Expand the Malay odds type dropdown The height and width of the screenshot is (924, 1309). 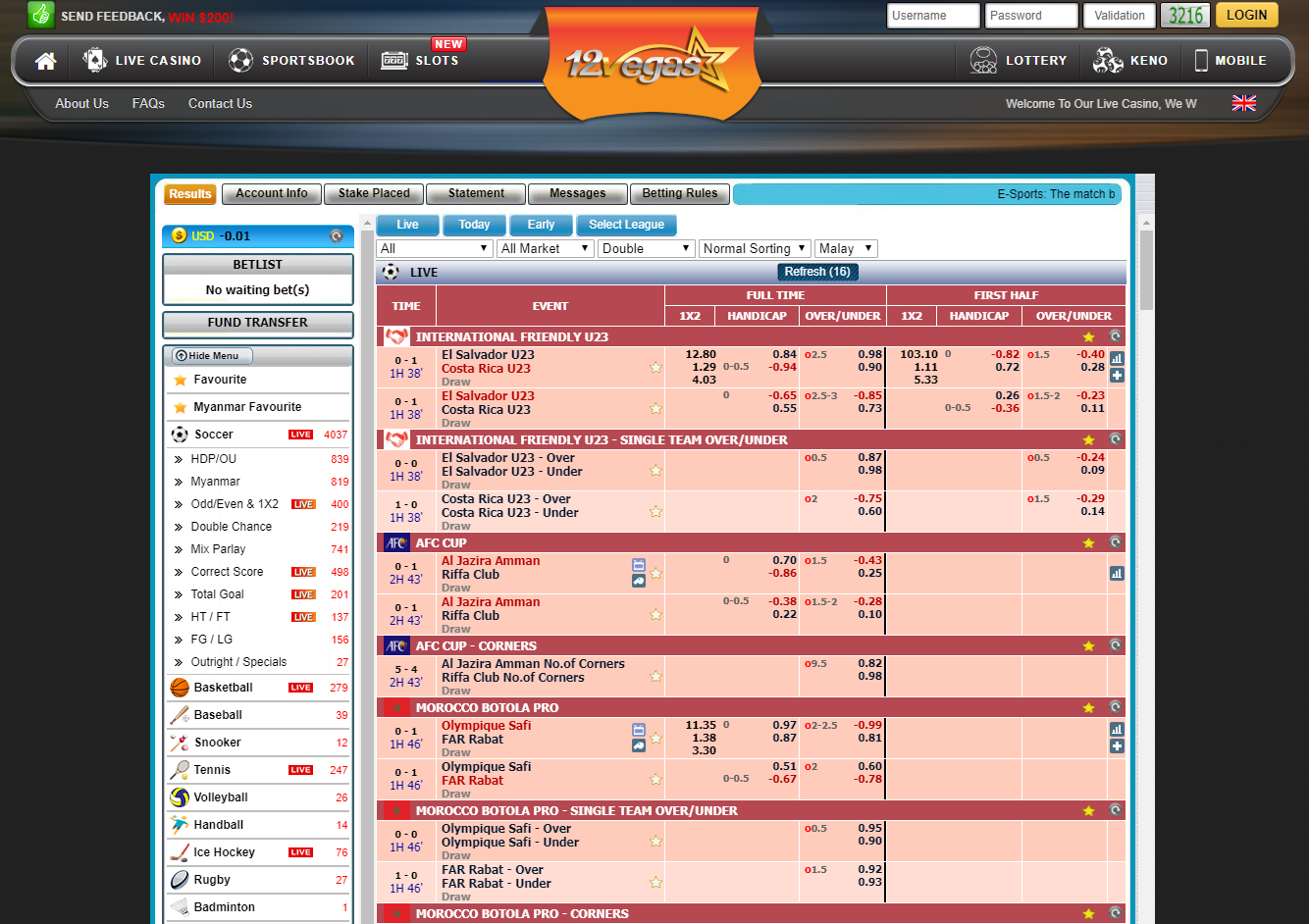(x=845, y=249)
